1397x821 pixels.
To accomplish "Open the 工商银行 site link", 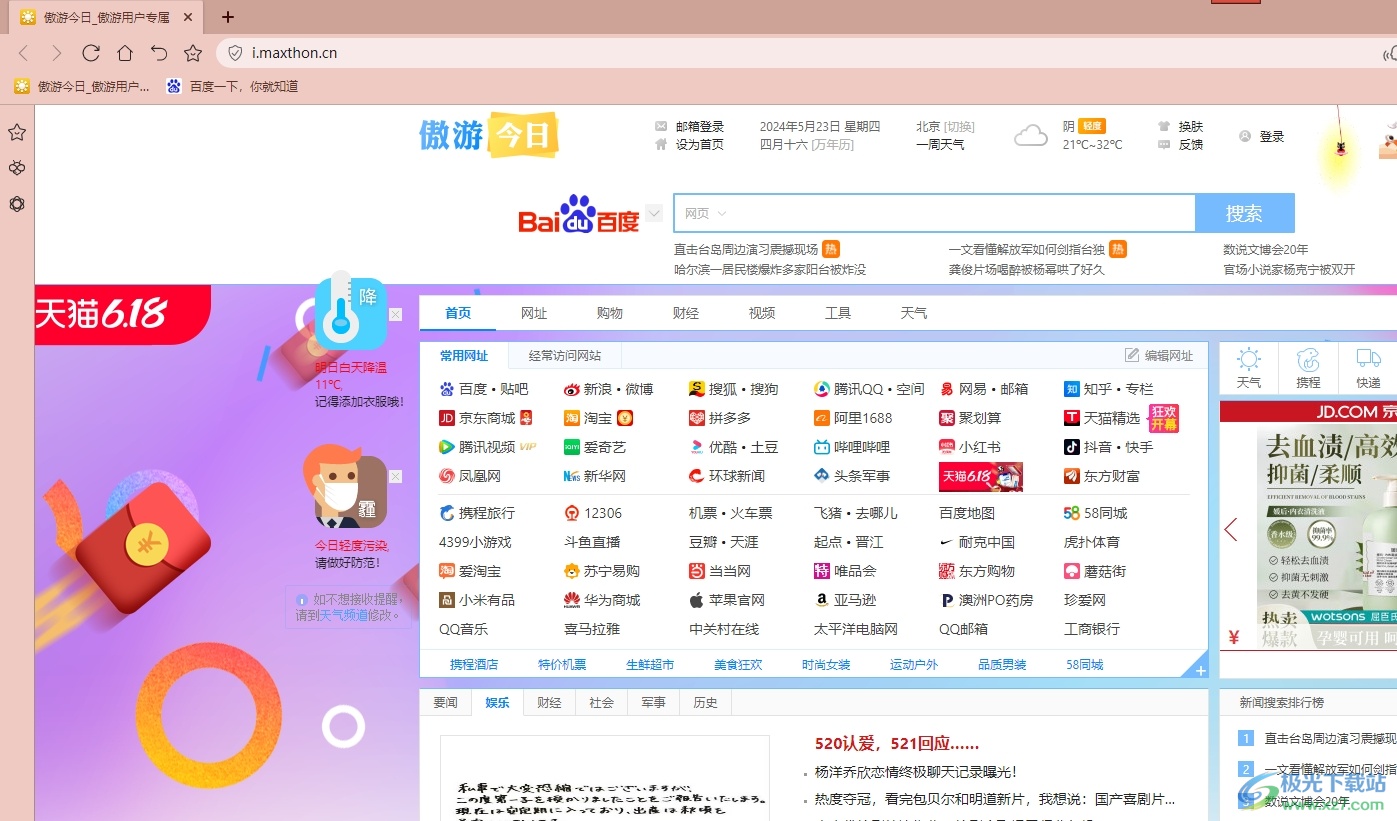I will pos(1092,629).
